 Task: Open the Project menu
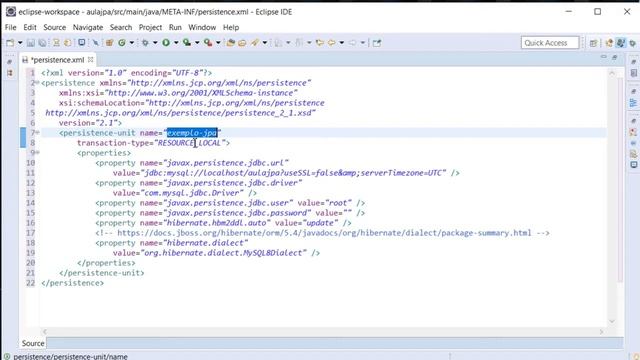(150, 27)
